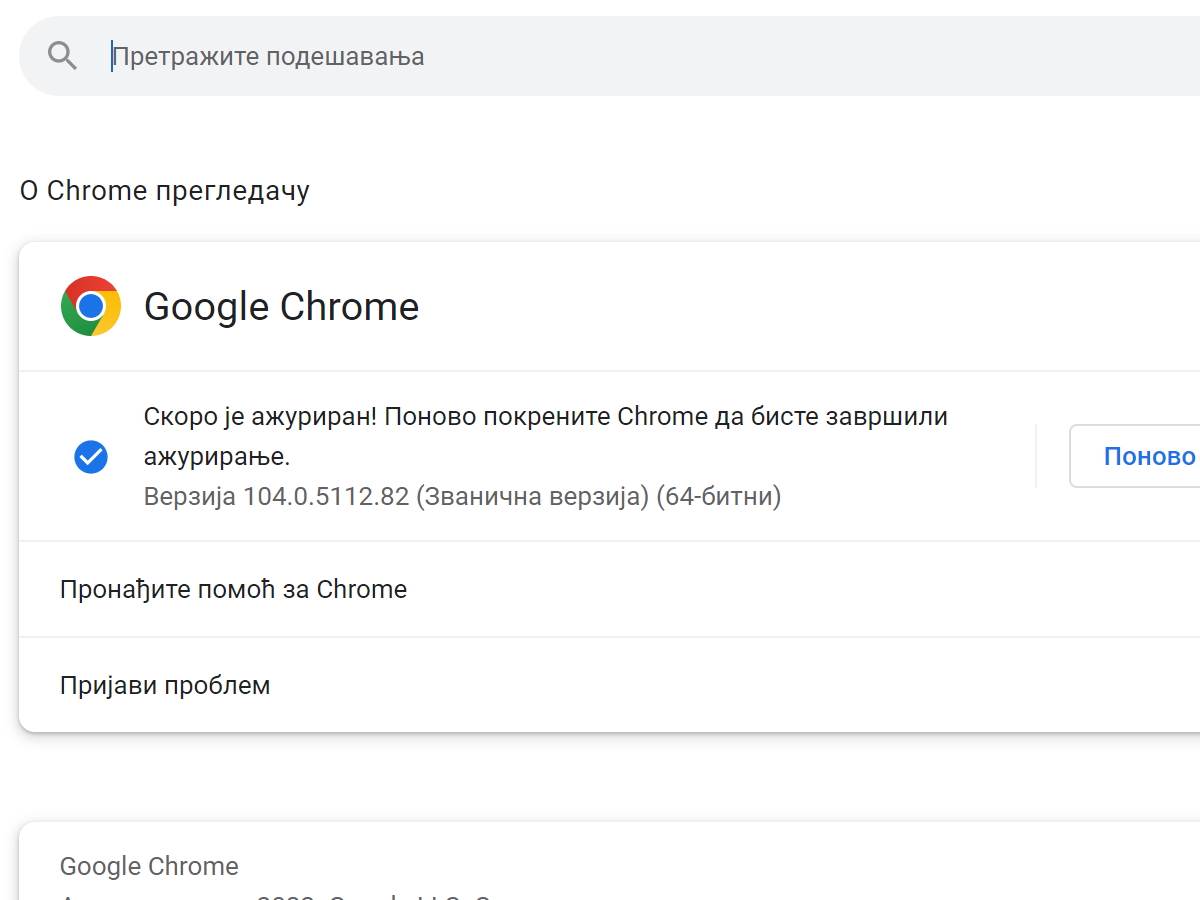Select the search icon in the settings search bar
This screenshot has width=1200, height=900.
click(x=62, y=56)
